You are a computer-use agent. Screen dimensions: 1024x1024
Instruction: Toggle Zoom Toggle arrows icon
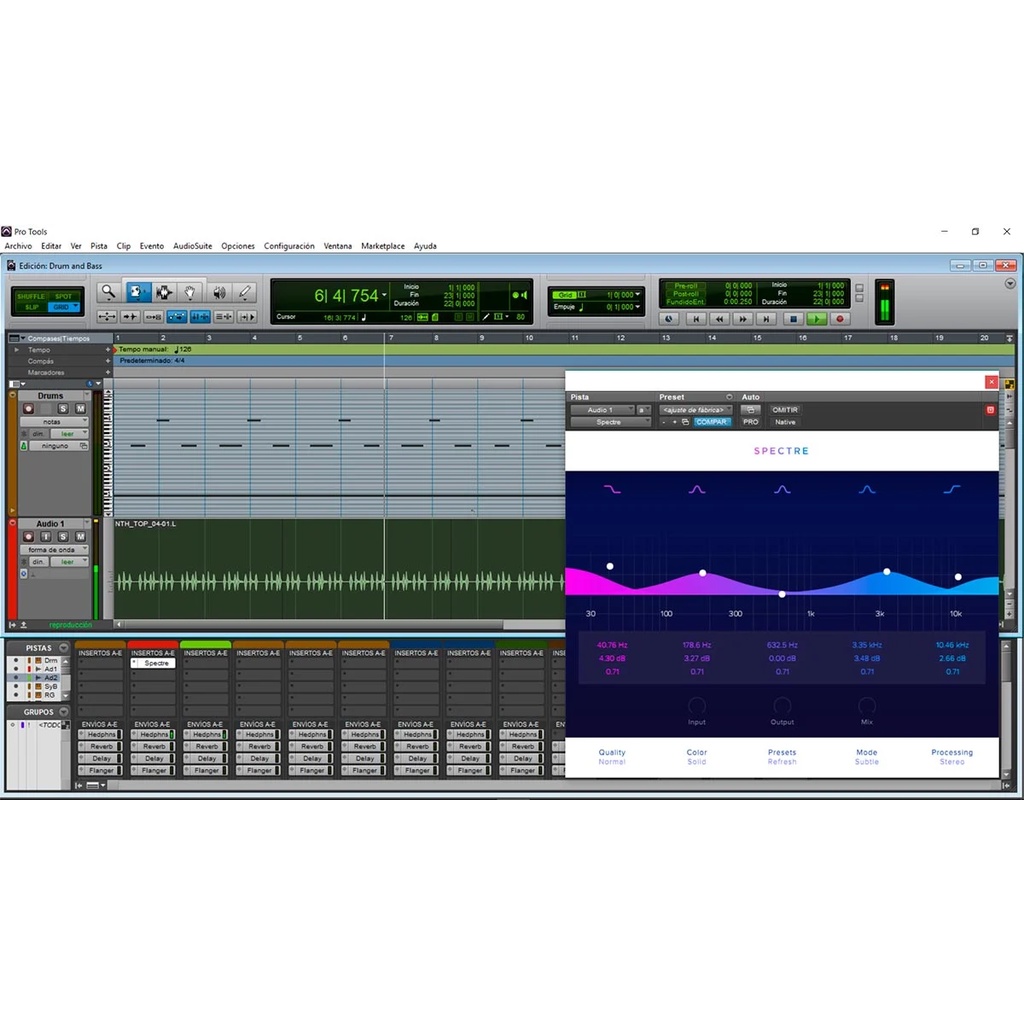(x=106, y=317)
